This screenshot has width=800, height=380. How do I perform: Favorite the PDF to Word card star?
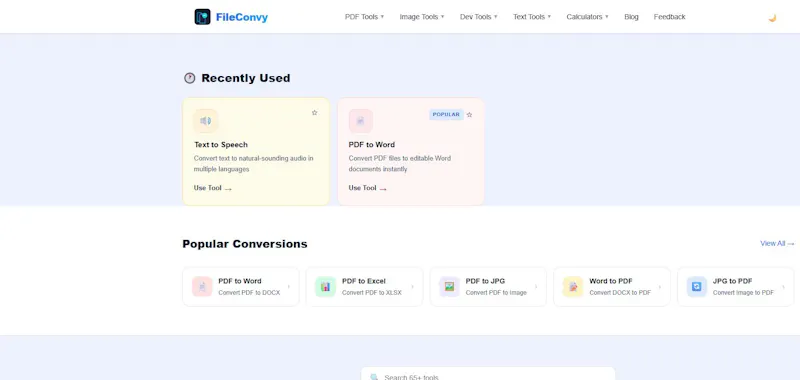pyautogui.click(x=469, y=115)
